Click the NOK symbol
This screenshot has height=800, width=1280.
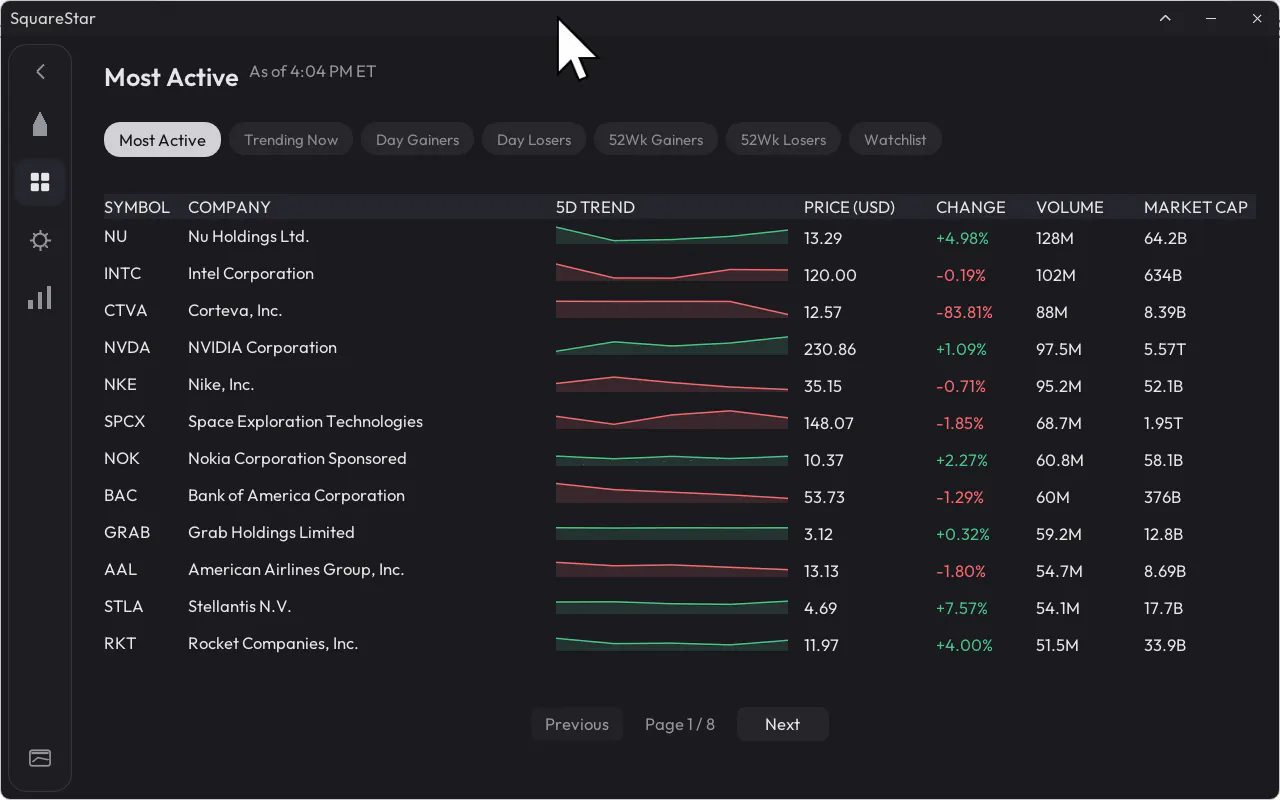click(x=122, y=458)
